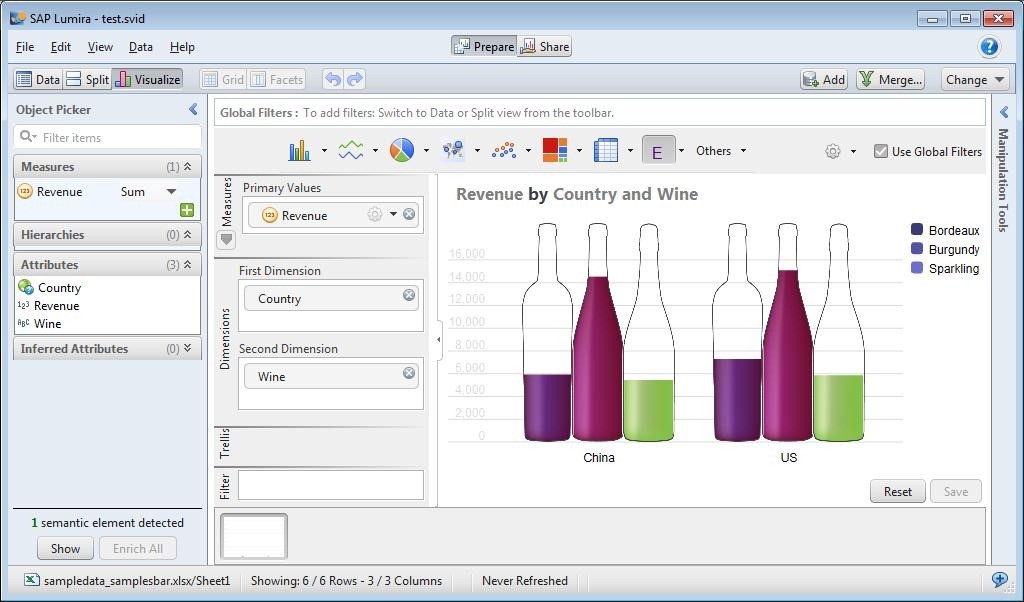Select the scatter plot chart icon
The image size is (1024, 602).
pyautogui.click(x=504, y=150)
